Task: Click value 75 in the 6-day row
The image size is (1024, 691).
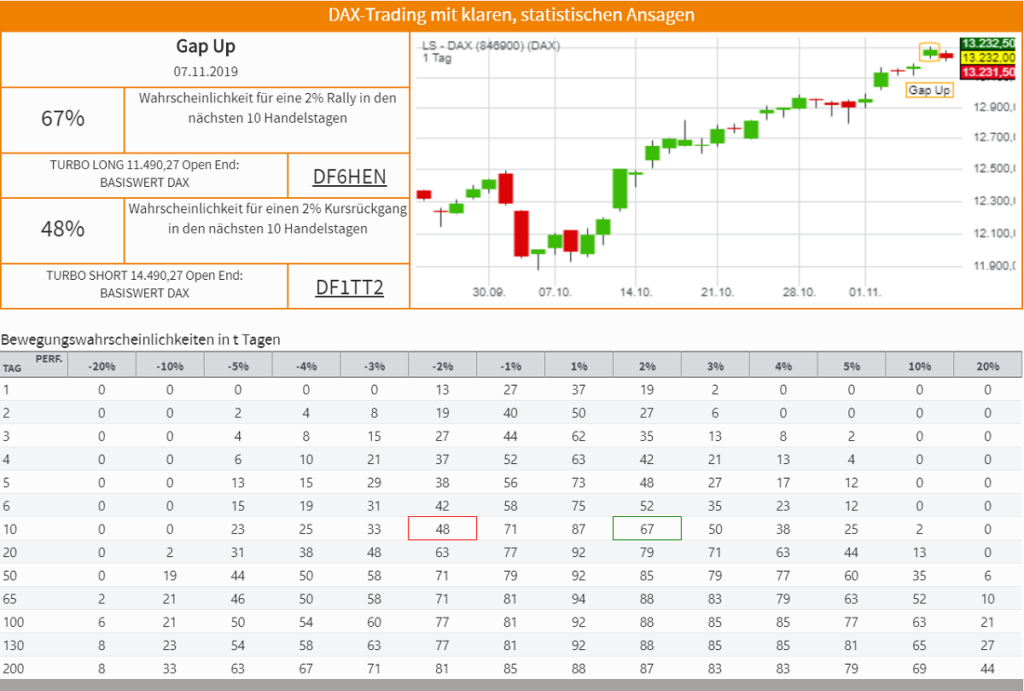Action: tap(579, 506)
